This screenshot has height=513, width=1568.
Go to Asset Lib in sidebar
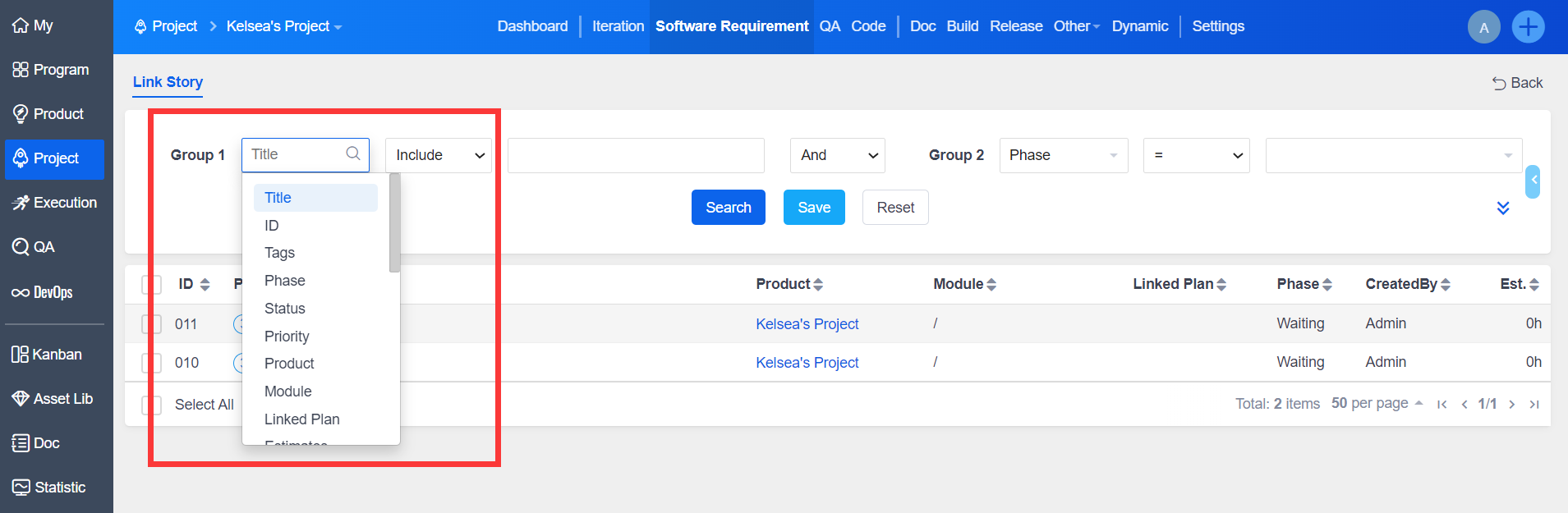[53, 399]
